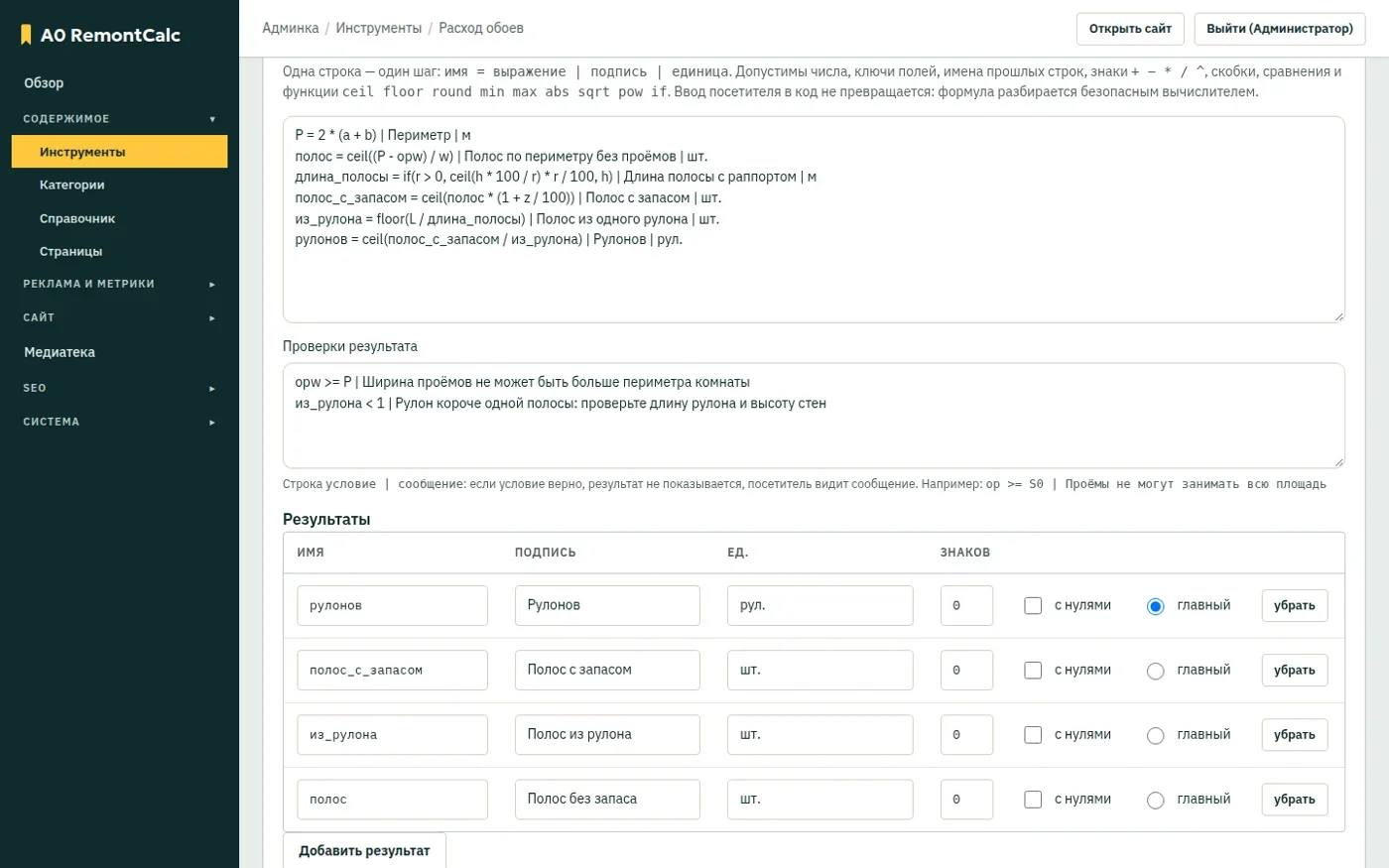This screenshot has width=1389, height=868.
Task: Select "главный" radio for the рулонов row
Action: point(1155,606)
